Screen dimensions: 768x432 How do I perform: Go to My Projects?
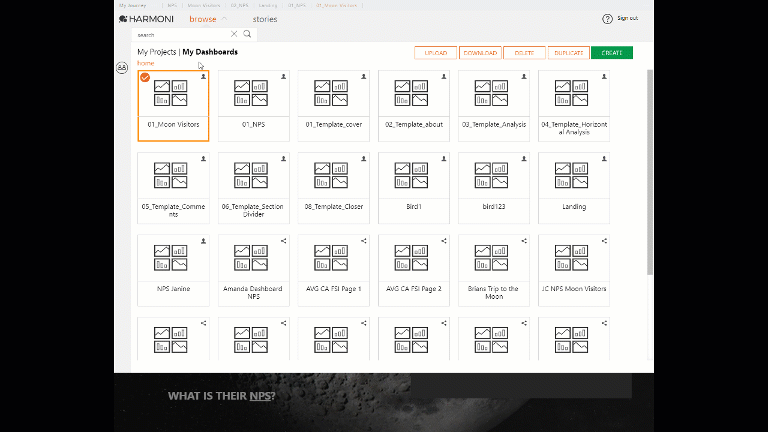(x=157, y=52)
